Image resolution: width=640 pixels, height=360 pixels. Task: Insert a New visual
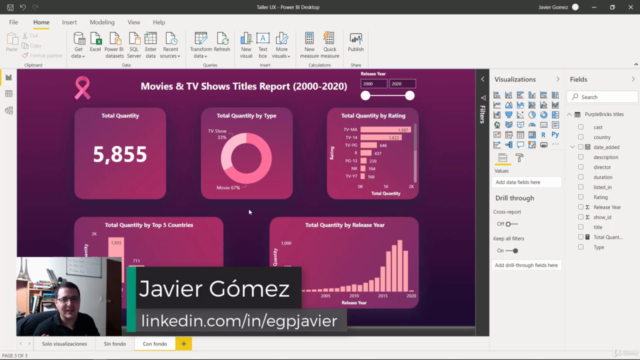(x=246, y=45)
